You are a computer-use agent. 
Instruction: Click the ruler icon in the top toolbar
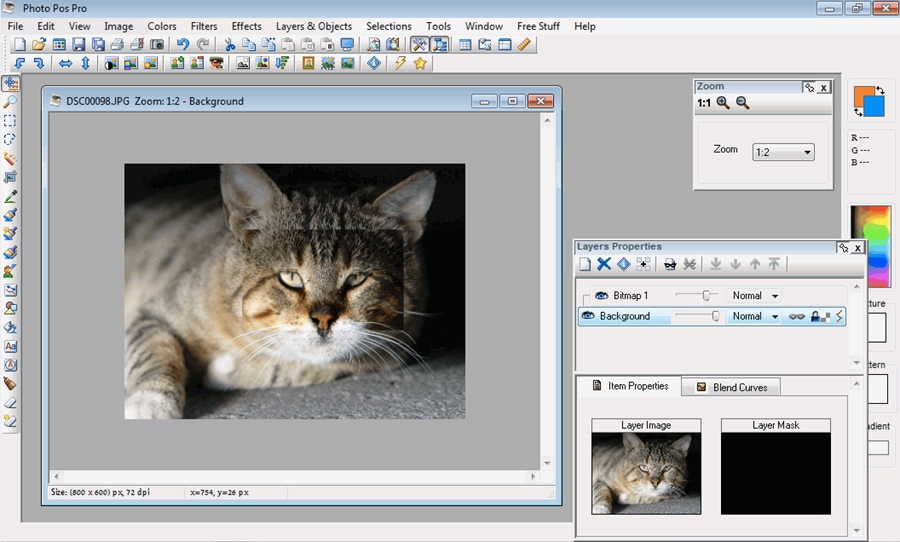[x=524, y=44]
